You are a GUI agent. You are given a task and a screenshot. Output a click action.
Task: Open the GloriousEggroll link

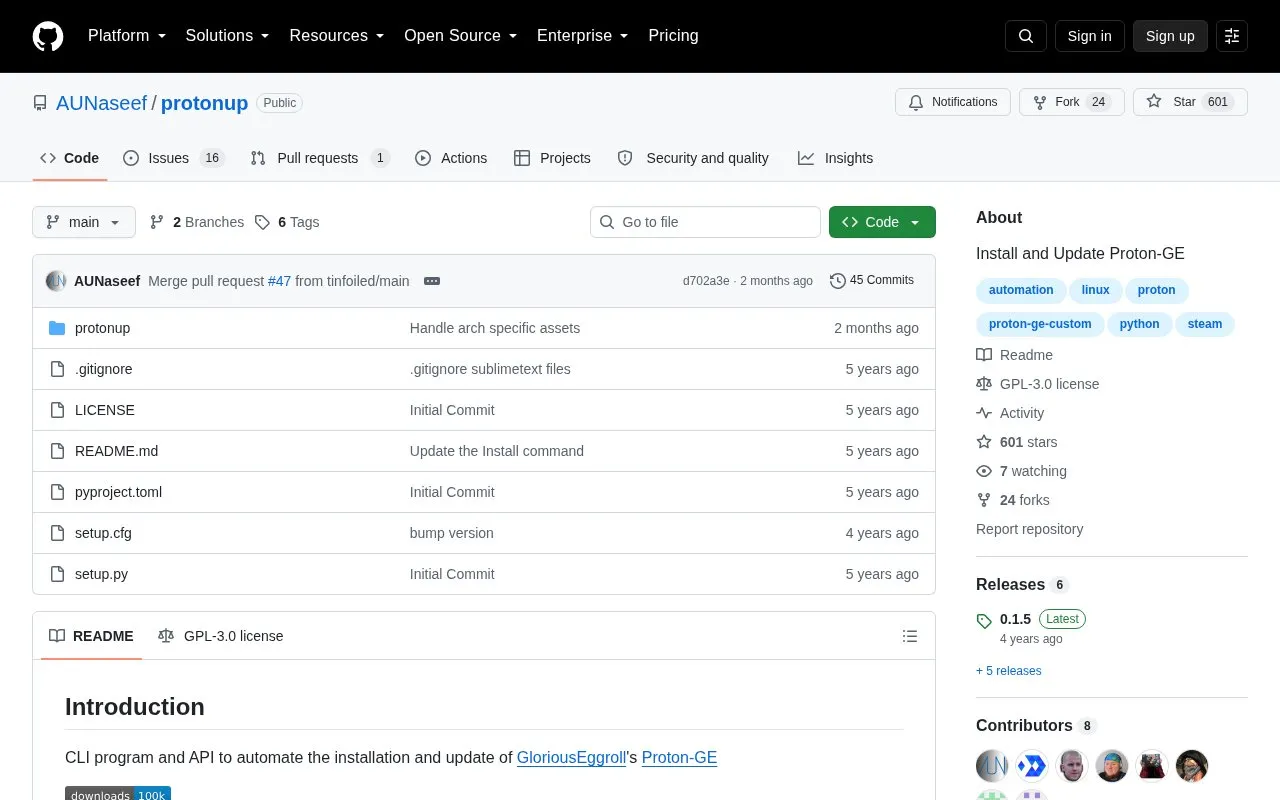(571, 757)
